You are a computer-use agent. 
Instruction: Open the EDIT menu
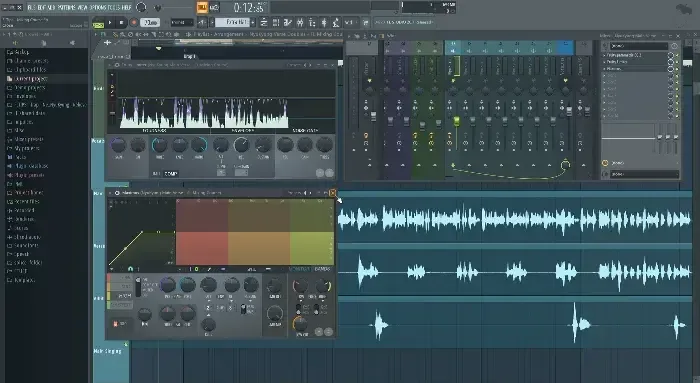pos(42,8)
